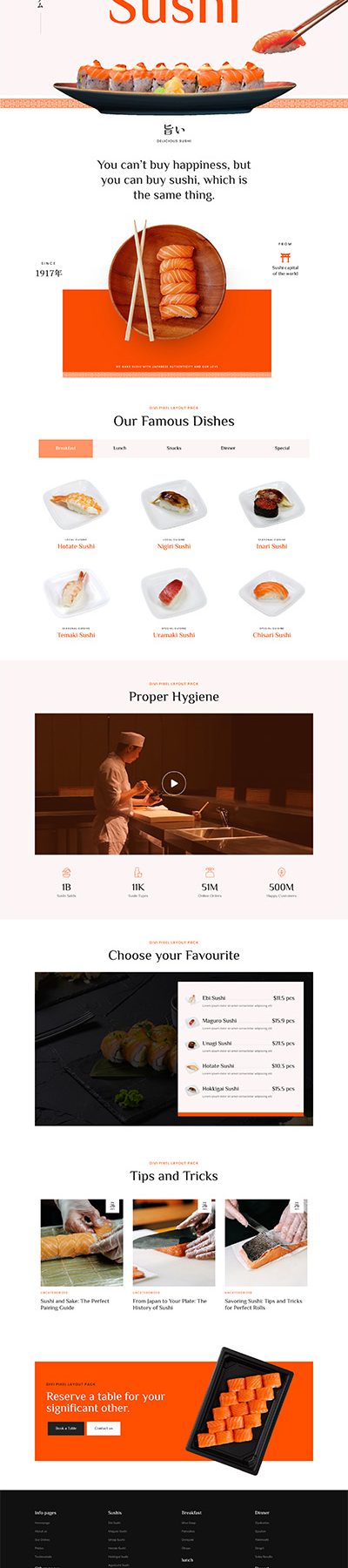The width and height of the screenshot is (348, 1568).
Task: Select the Breakfast dishes tab
Action: coord(65,448)
